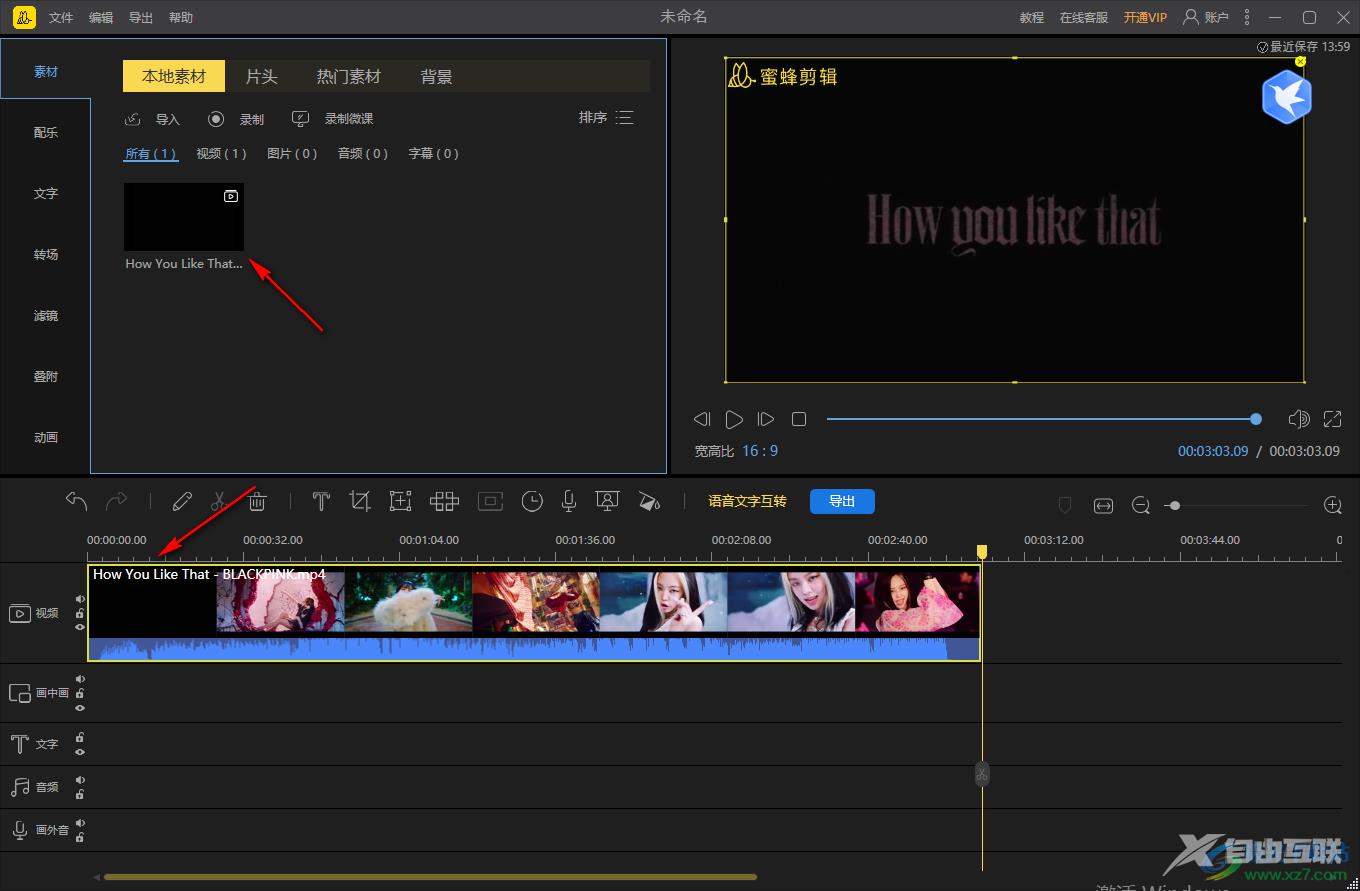Enter fullscreen preview mode
This screenshot has width=1360, height=891.
(x=1333, y=419)
